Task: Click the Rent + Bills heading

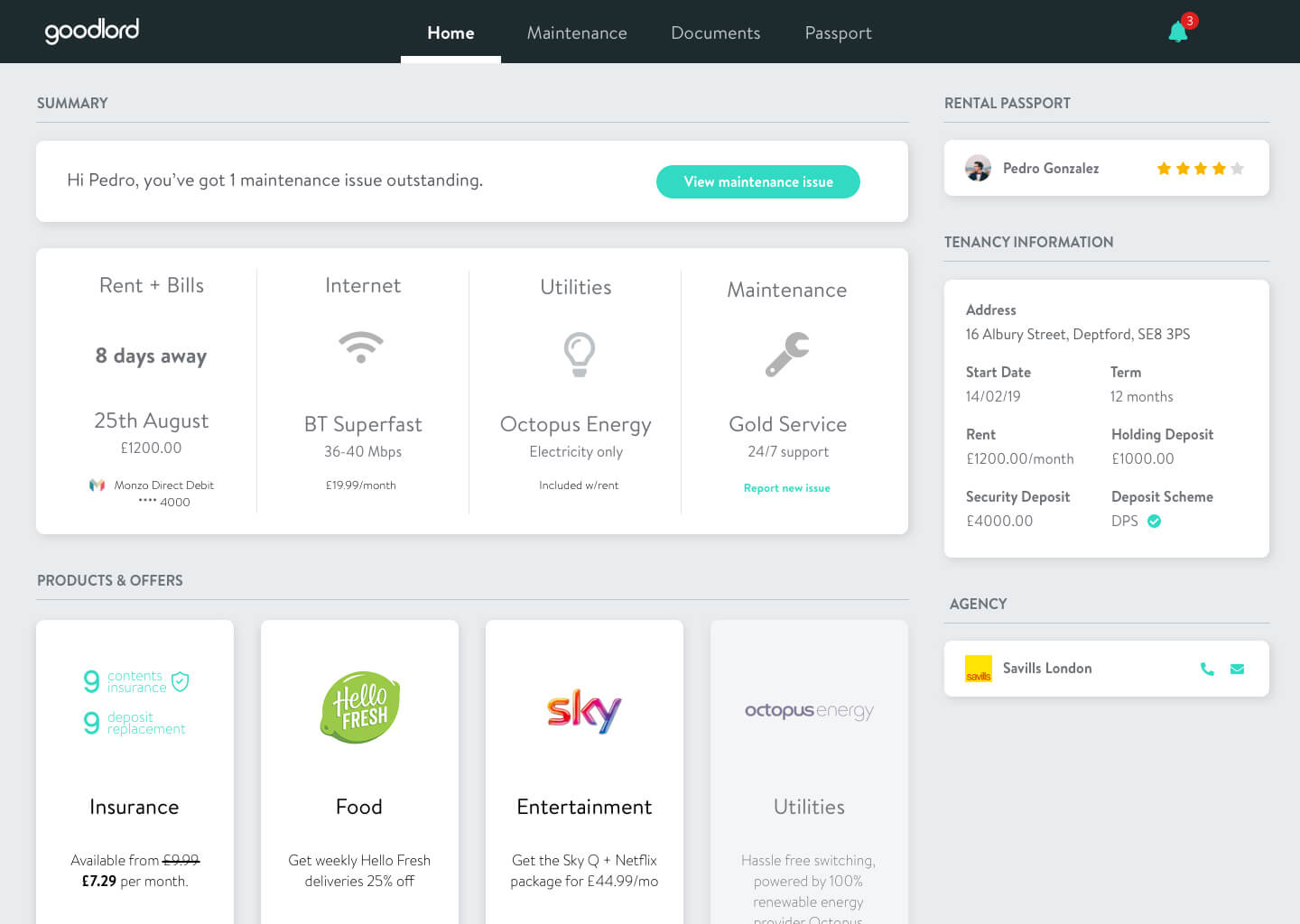Action: 152,285
